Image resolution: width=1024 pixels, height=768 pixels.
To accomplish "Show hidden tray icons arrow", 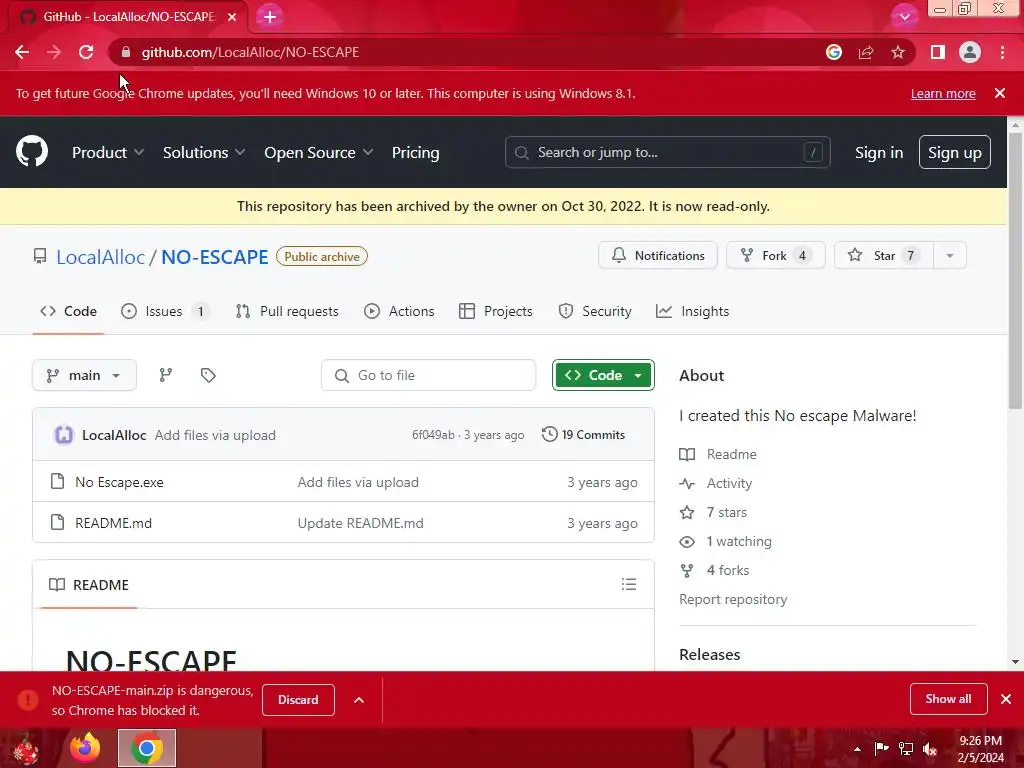I will (x=857, y=749).
